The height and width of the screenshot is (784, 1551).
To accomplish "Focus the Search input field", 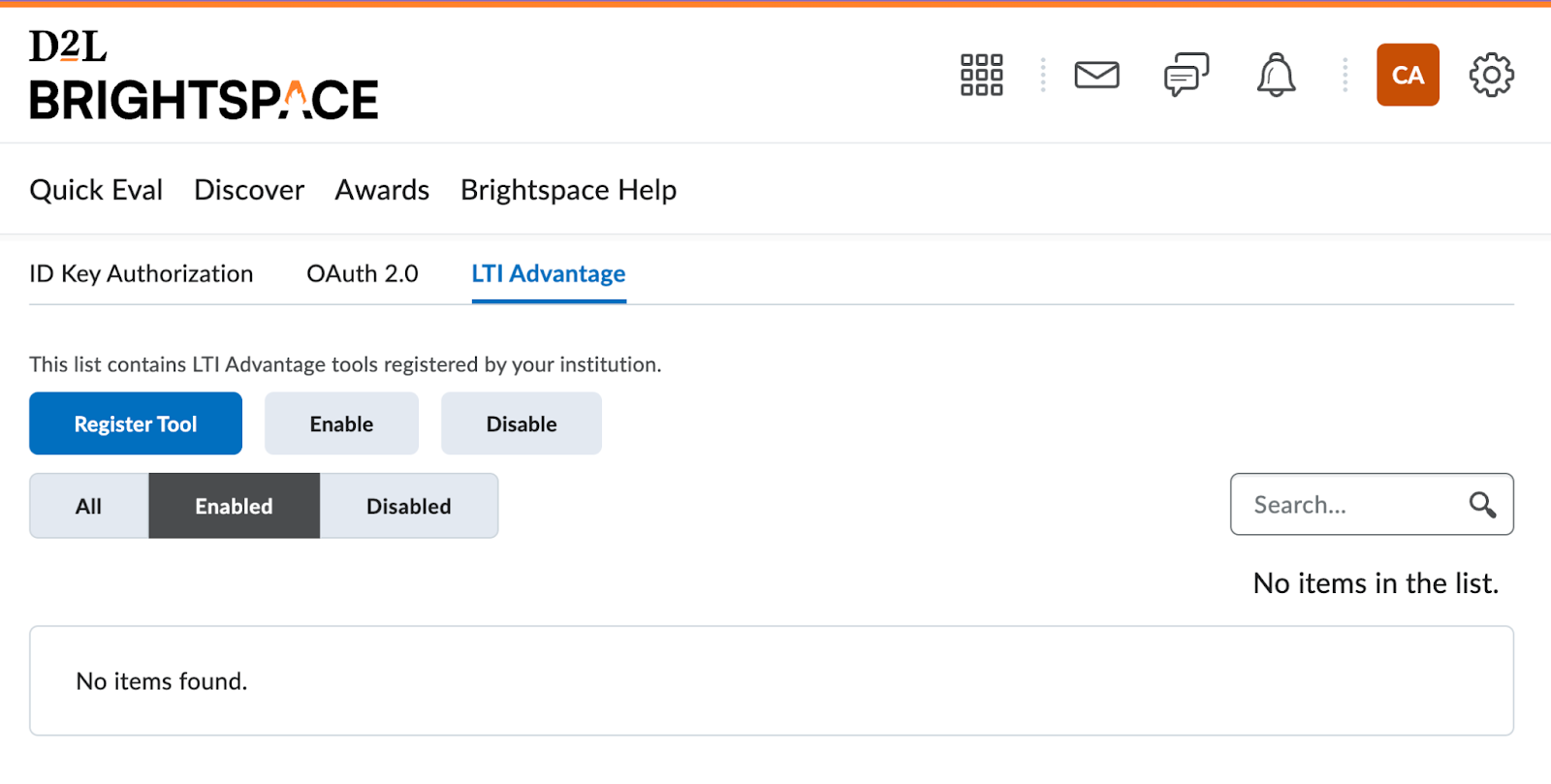I will coord(1372,505).
